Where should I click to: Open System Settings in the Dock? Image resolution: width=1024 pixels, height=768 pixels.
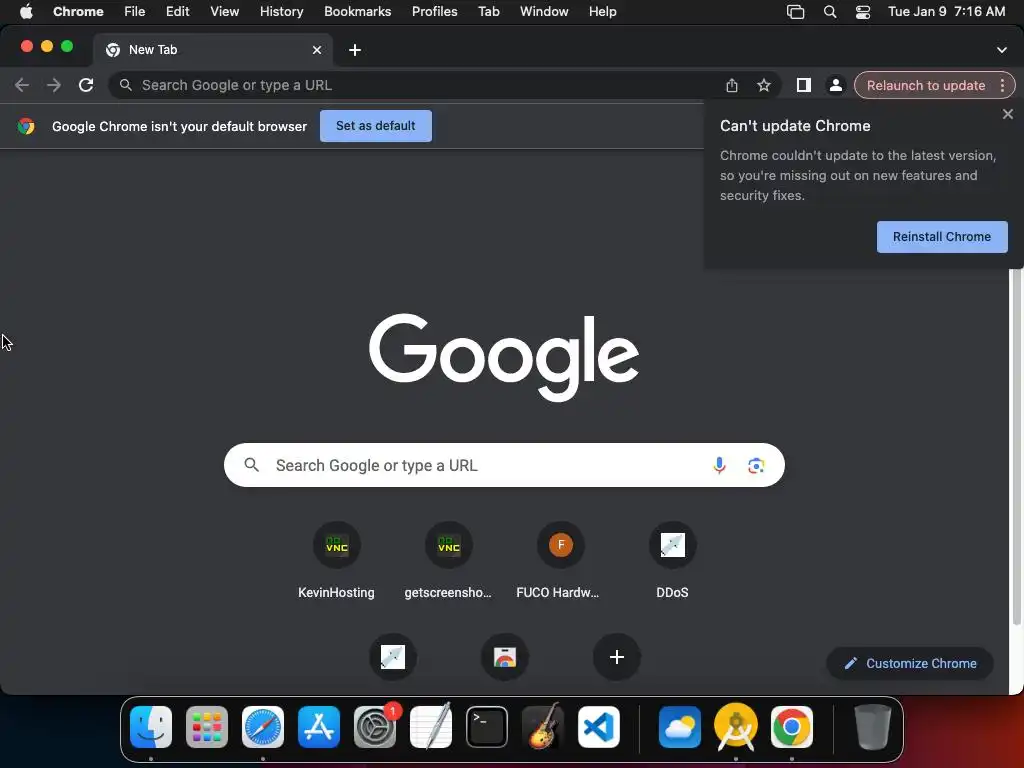coord(375,727)
